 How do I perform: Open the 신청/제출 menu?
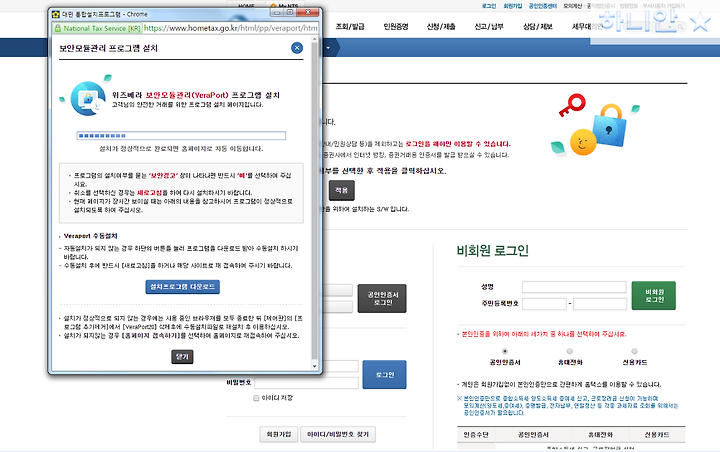[441, 27]
